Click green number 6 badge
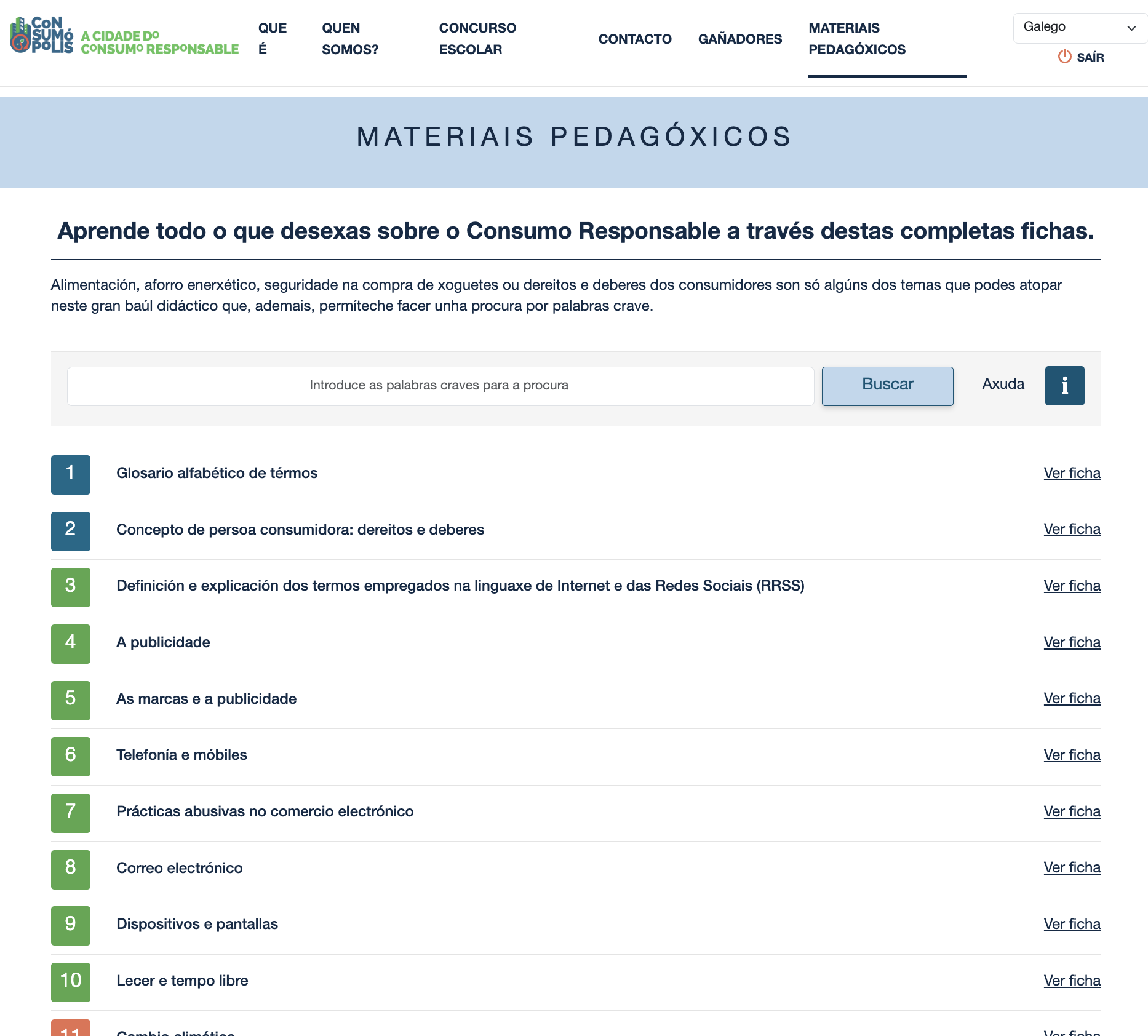The image size is (1148, 1036). pos(71,757)
